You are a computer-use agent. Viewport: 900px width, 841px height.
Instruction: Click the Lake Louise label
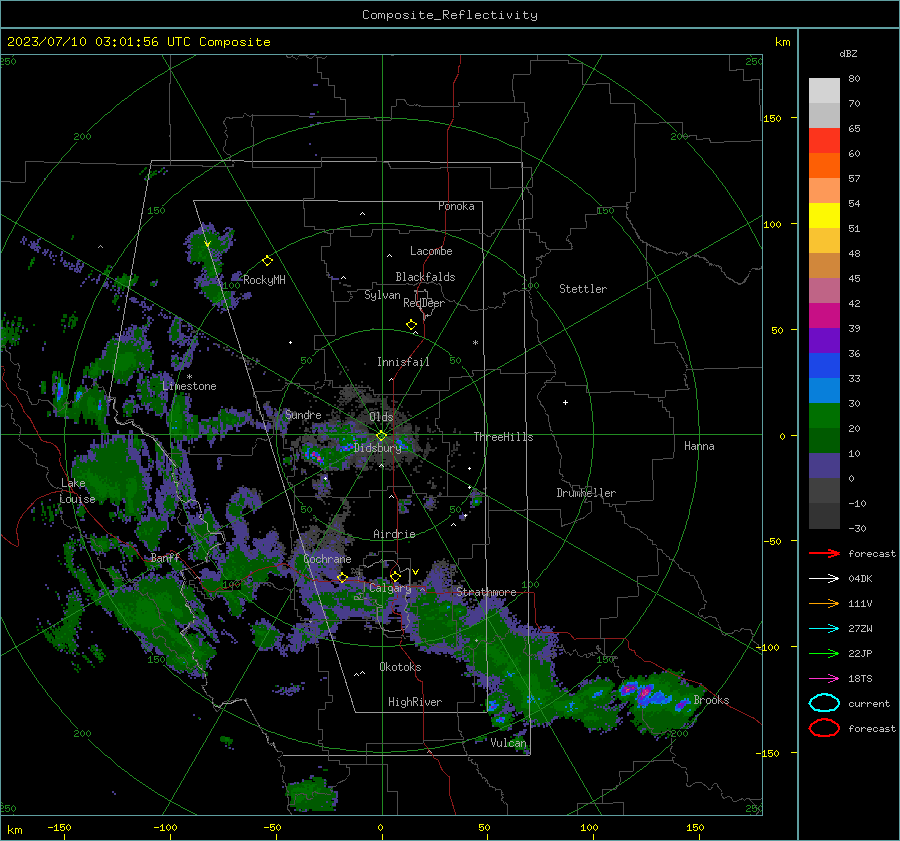tap(78, 491)
